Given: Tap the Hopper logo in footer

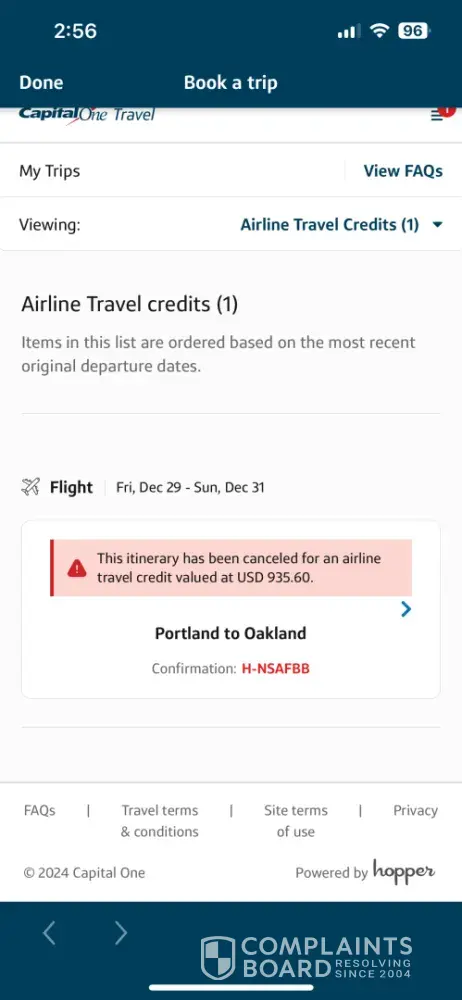Looking at the screenshot, I should coord(404,871).
